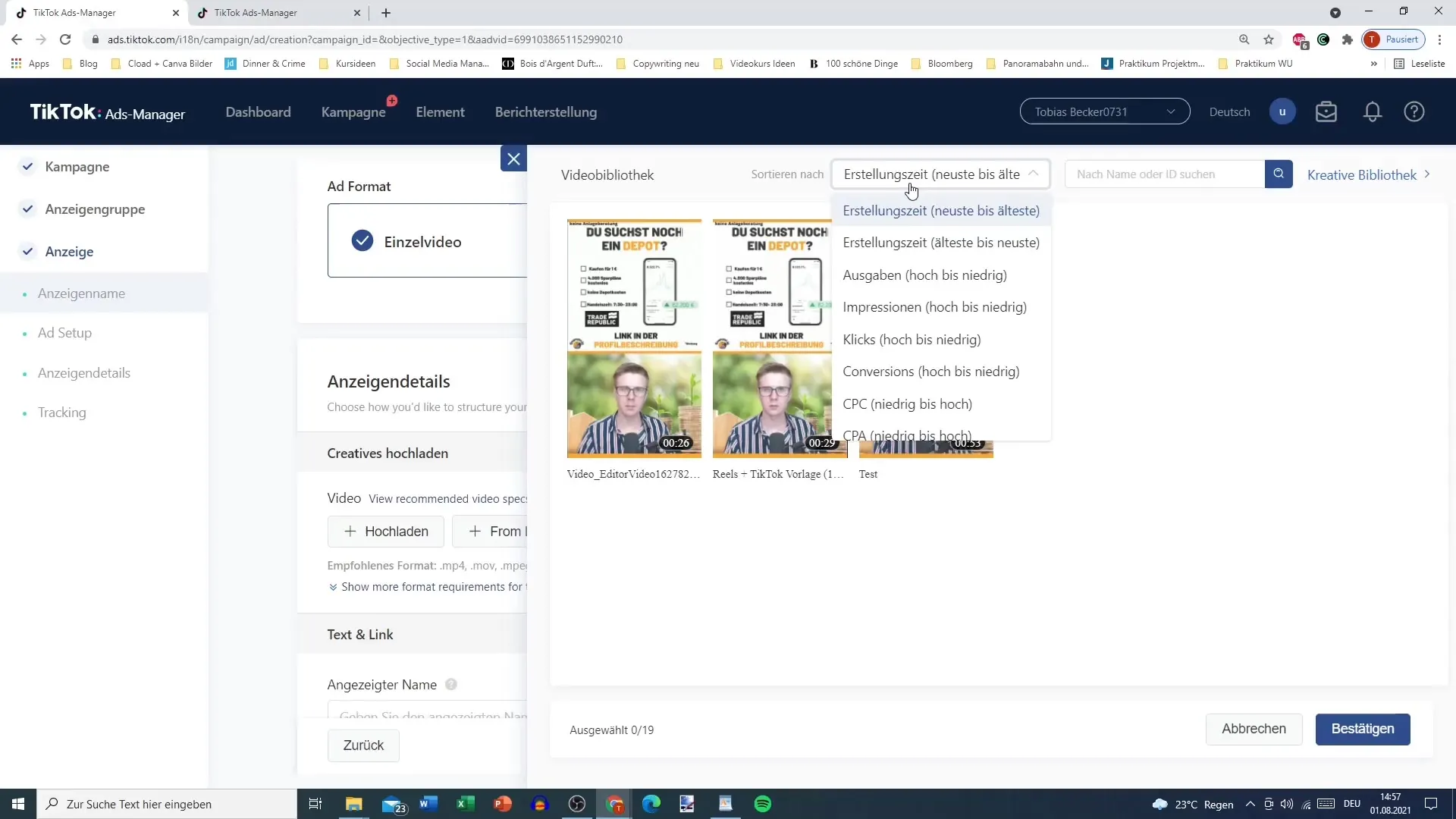Open the help question mark icon

(1414, 111)
